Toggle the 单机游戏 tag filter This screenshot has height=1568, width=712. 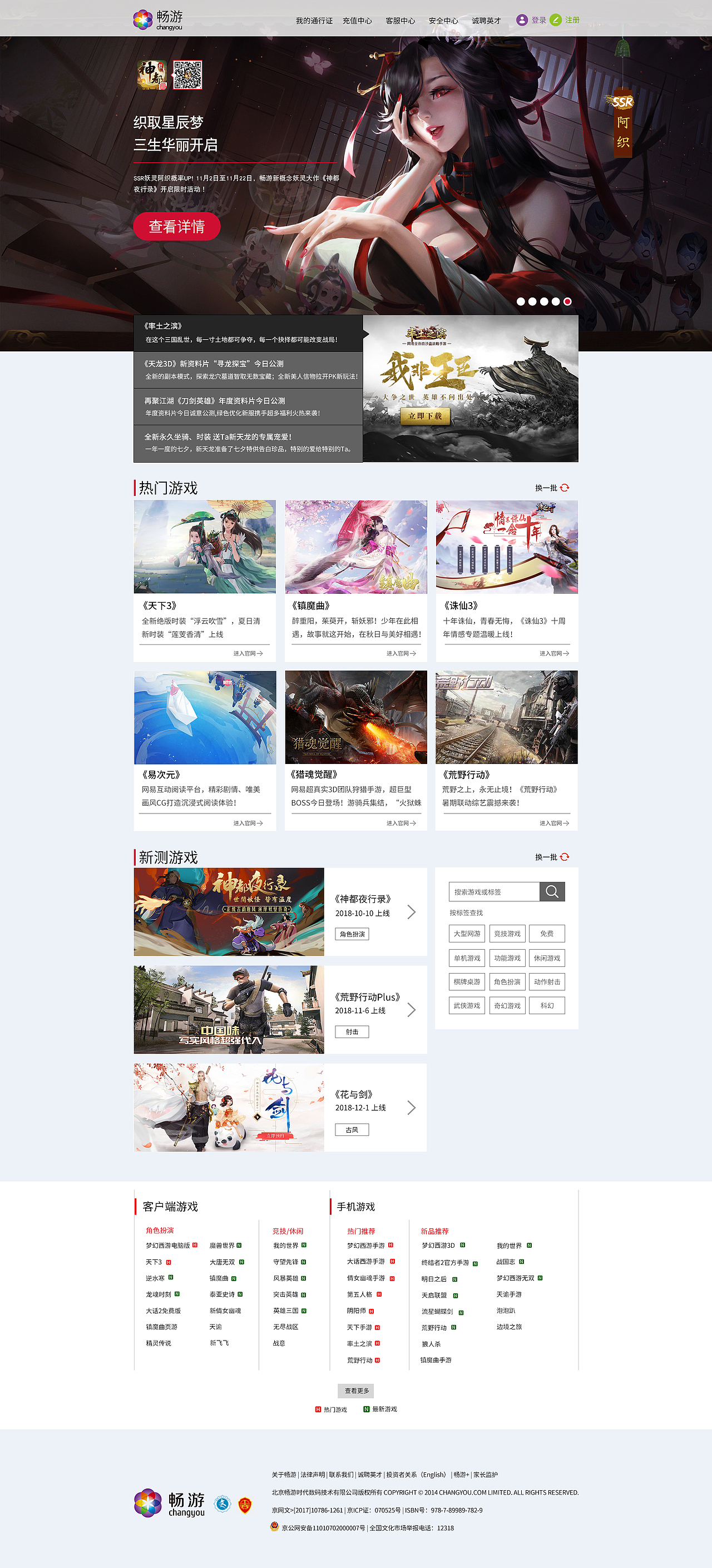click(467, 957)
